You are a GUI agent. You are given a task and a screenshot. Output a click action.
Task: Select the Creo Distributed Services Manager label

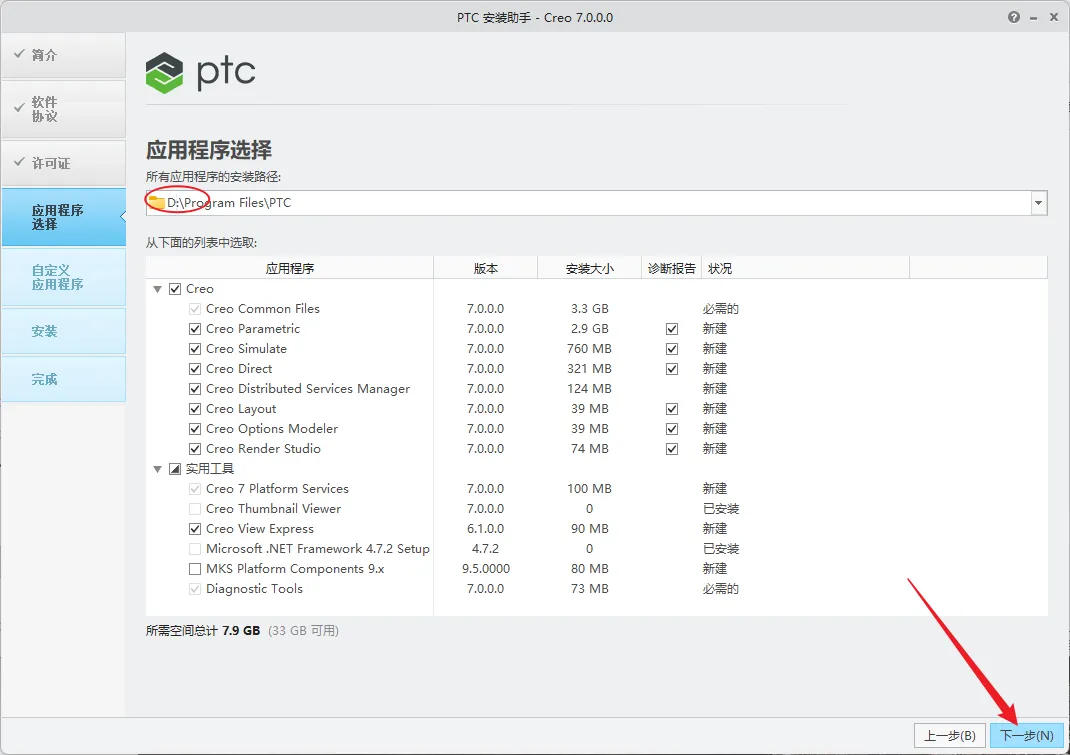point(308,389)
